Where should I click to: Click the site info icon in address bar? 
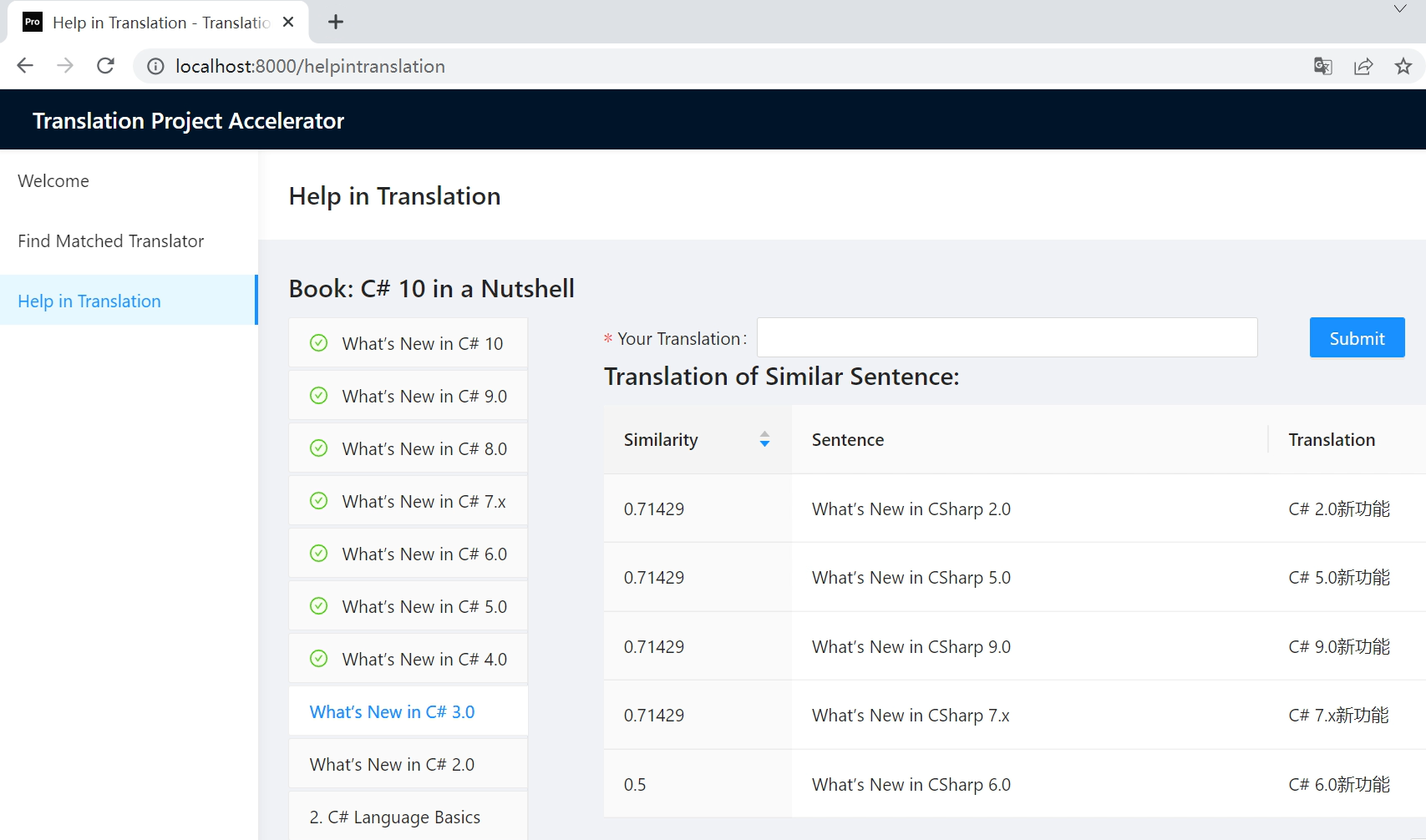click(x=155, y=66)
